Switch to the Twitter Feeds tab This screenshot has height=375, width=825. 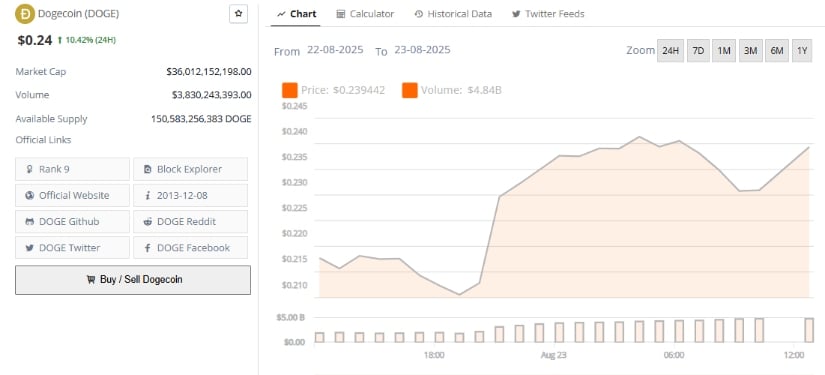coord(548,14)
